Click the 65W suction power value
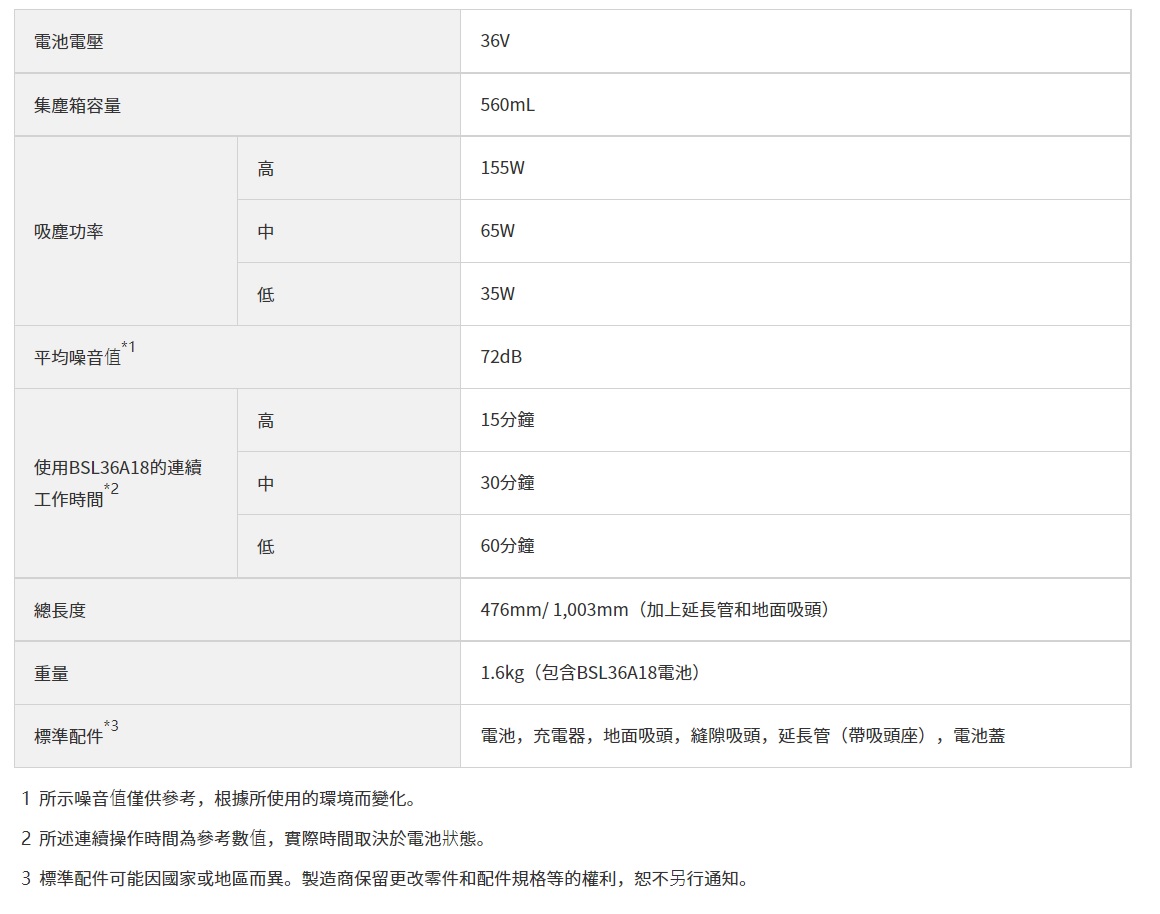This screenshot has height=914, width=1160. [497, 231]
